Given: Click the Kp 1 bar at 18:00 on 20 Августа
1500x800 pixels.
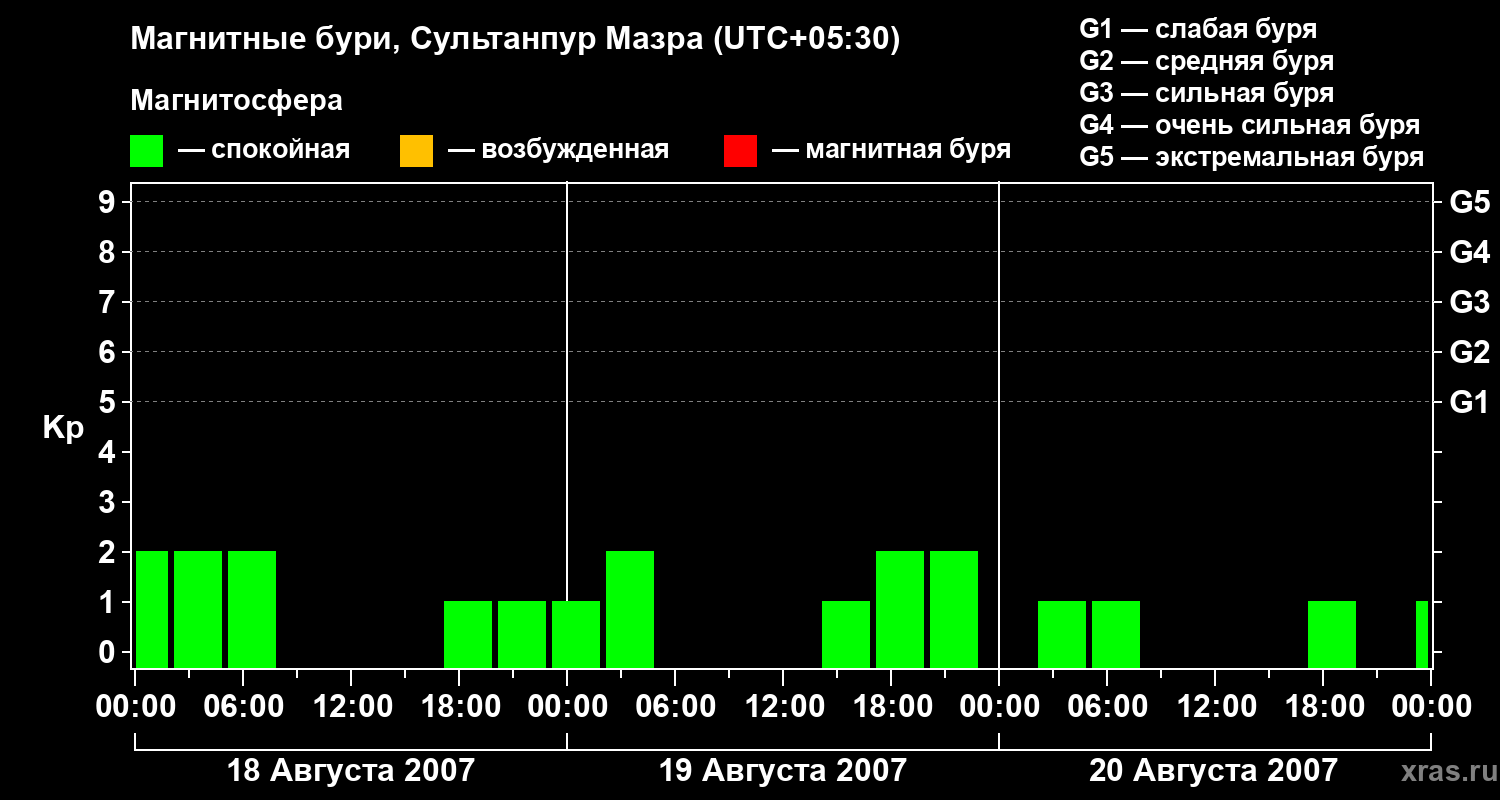Looking at the screenshot, I should click(x=1332, y=634).
